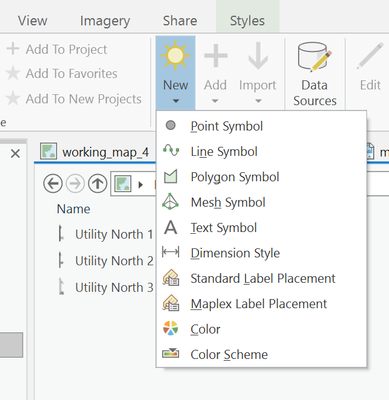This screenshot has width=389, height=400.
Task: Select the Mesh Symbol pyramid icon
Action: (x=170, y=201)
